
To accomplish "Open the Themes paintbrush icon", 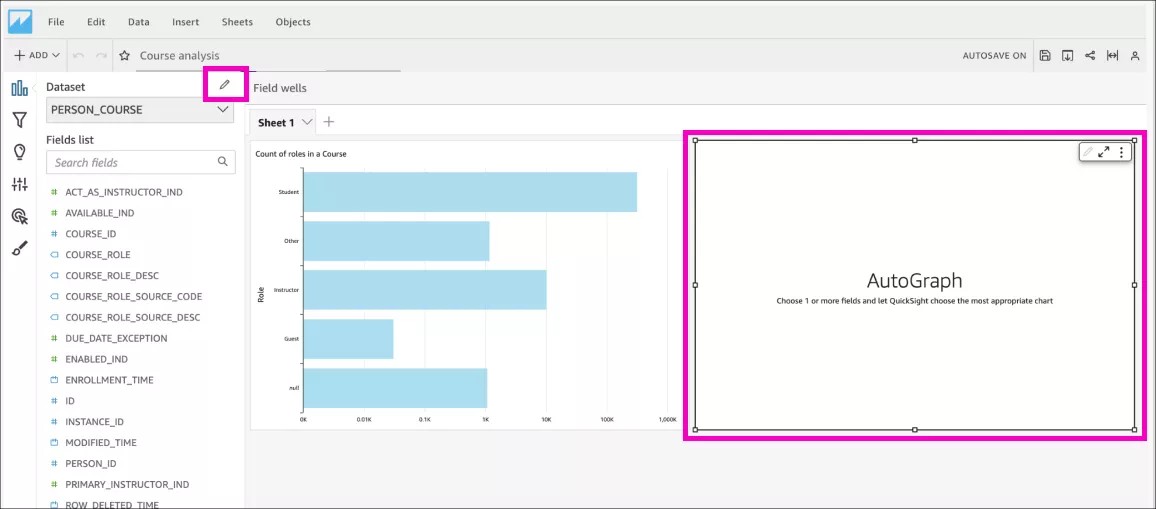I will coord(19,249).
